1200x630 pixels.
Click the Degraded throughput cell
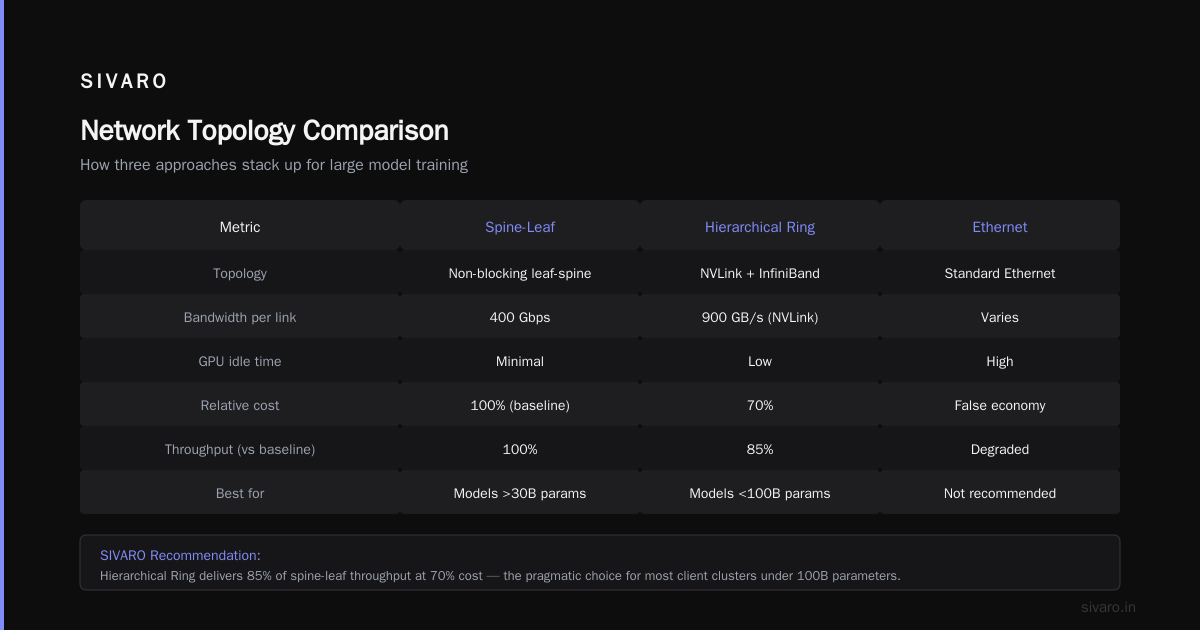pos(1000,449)
